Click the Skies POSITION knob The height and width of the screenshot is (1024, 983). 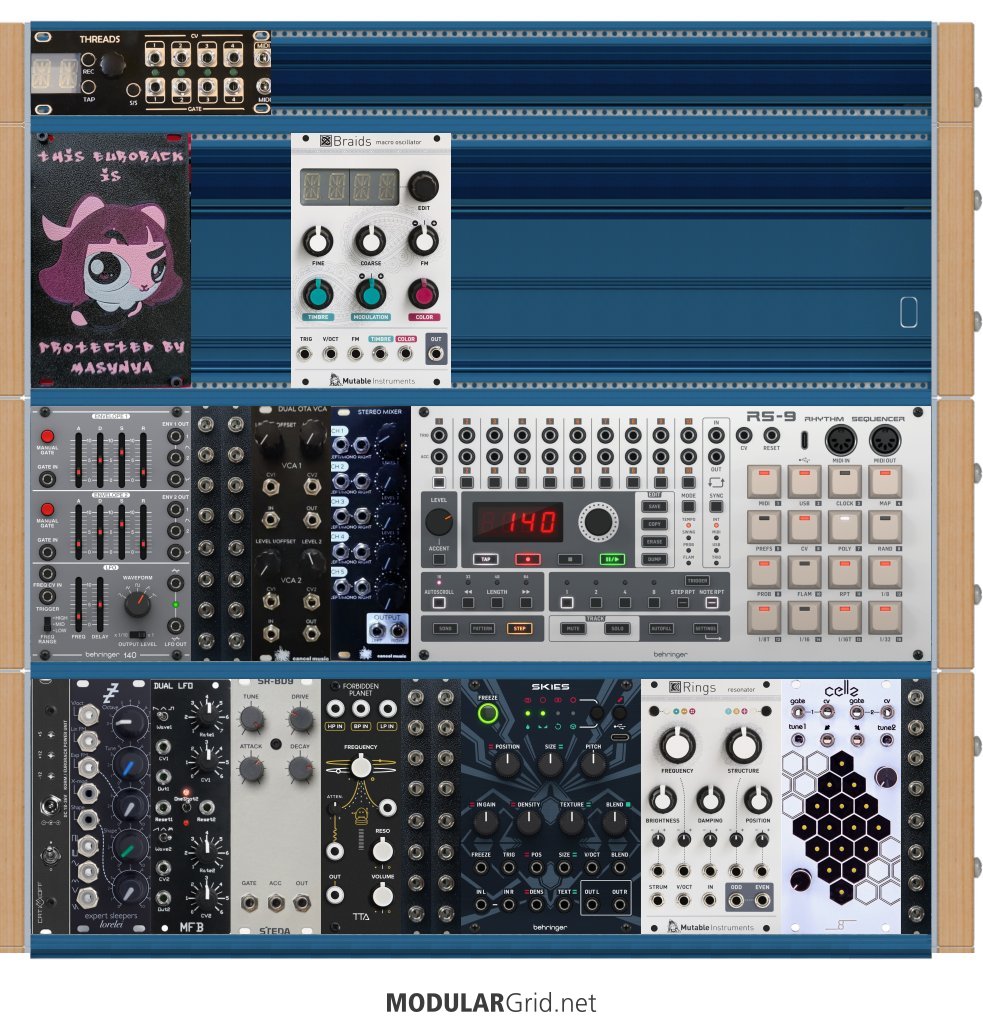pyautogui.click(x=507, y=765)
